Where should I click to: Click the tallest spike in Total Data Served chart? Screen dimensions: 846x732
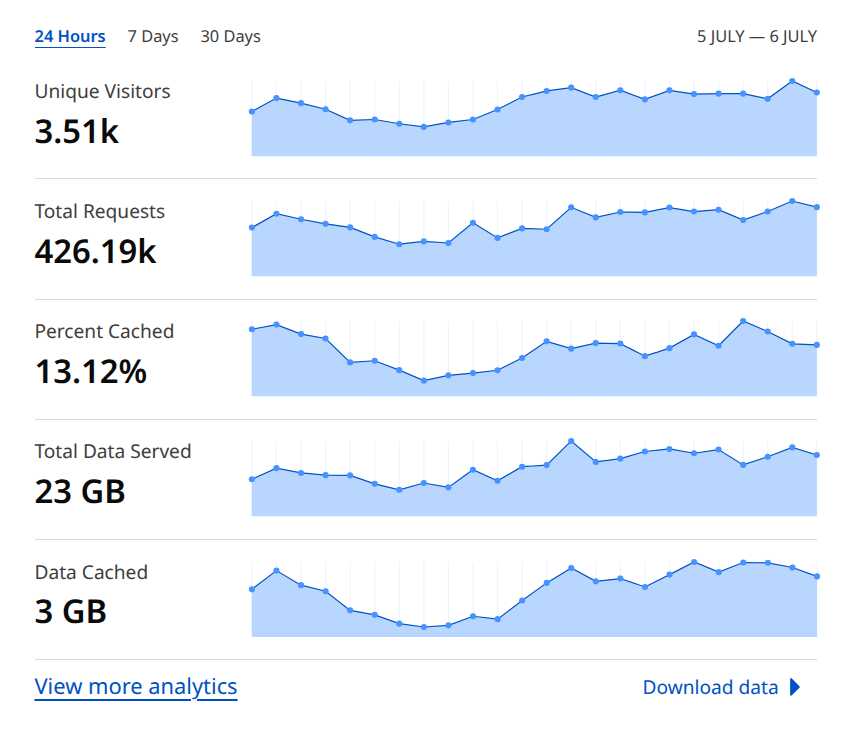[571, 441]
